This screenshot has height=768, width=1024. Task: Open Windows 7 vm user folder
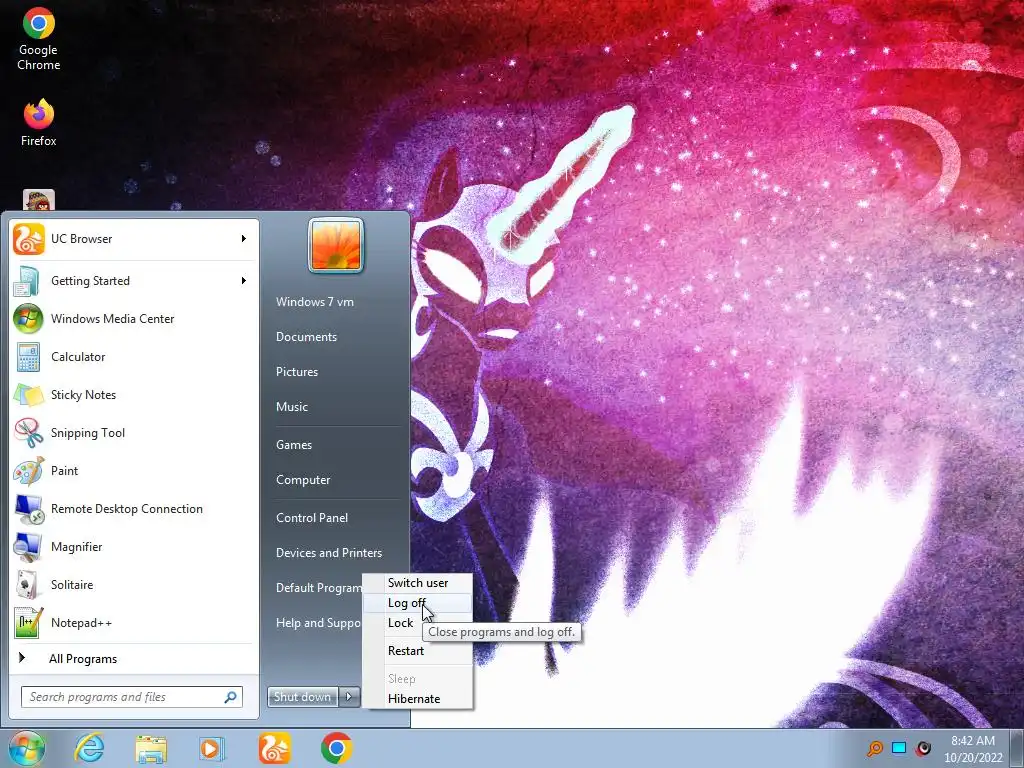tap(315, 302)
